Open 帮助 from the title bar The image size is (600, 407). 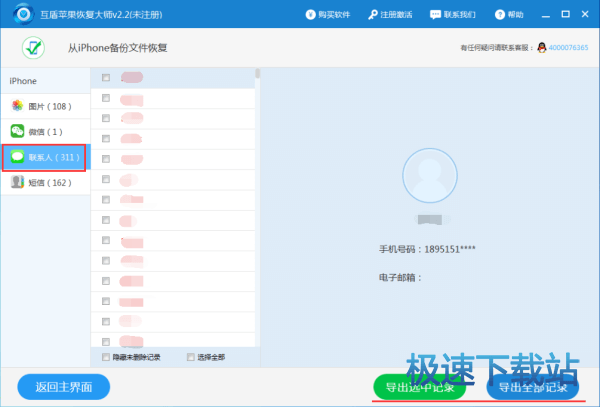[509, 15]
